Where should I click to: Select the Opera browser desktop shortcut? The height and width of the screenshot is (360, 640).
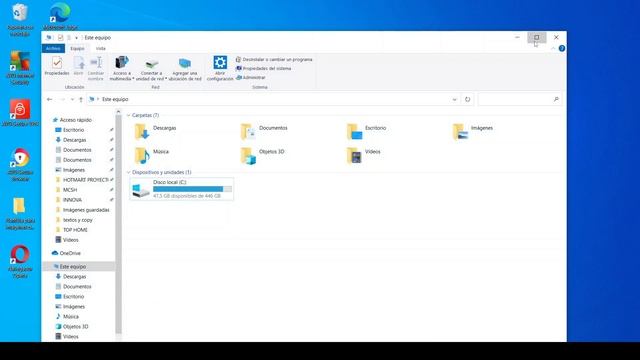coord(20,262)
